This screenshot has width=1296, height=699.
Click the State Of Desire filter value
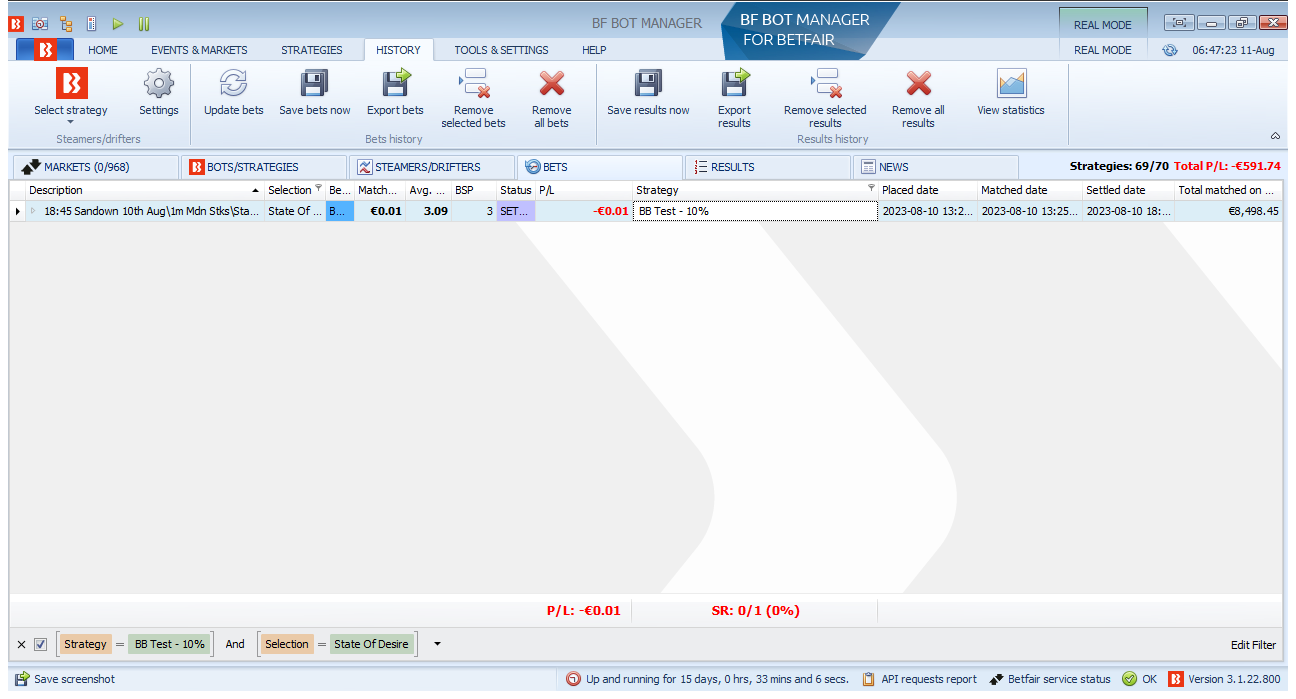tap(372, 644)
